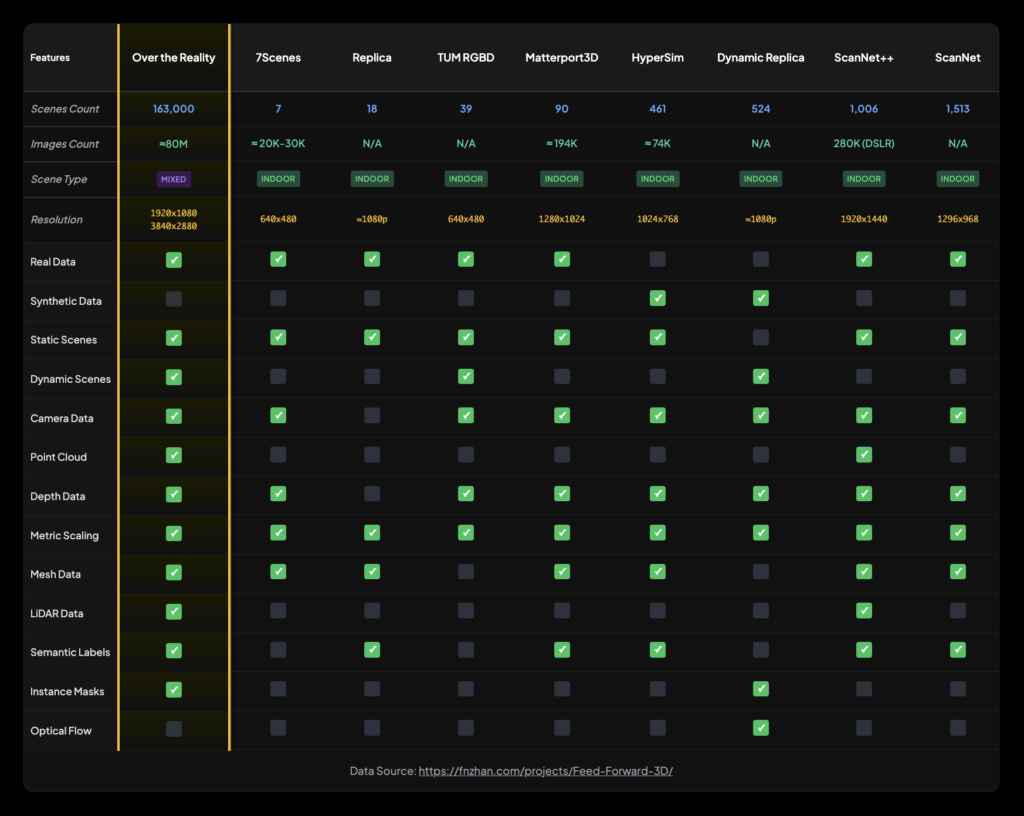Click Dynamic Scenes checkmark for TUM RGBD

pos(466,377)
